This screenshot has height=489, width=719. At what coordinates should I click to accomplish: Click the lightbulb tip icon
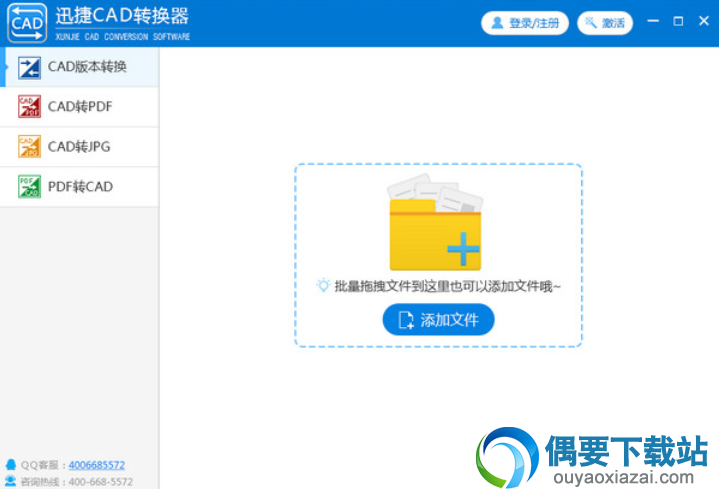click(x=323, y=286)
